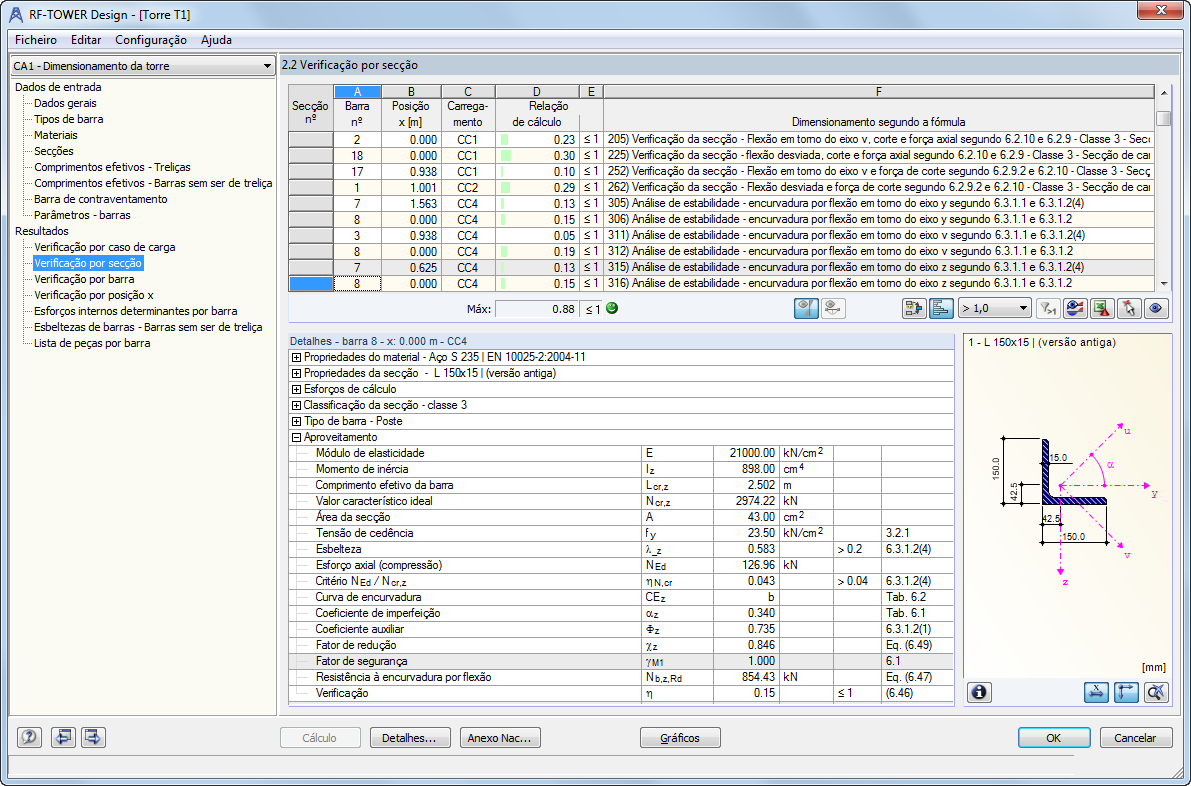Click the green smiley status indicator

(612, 308)
